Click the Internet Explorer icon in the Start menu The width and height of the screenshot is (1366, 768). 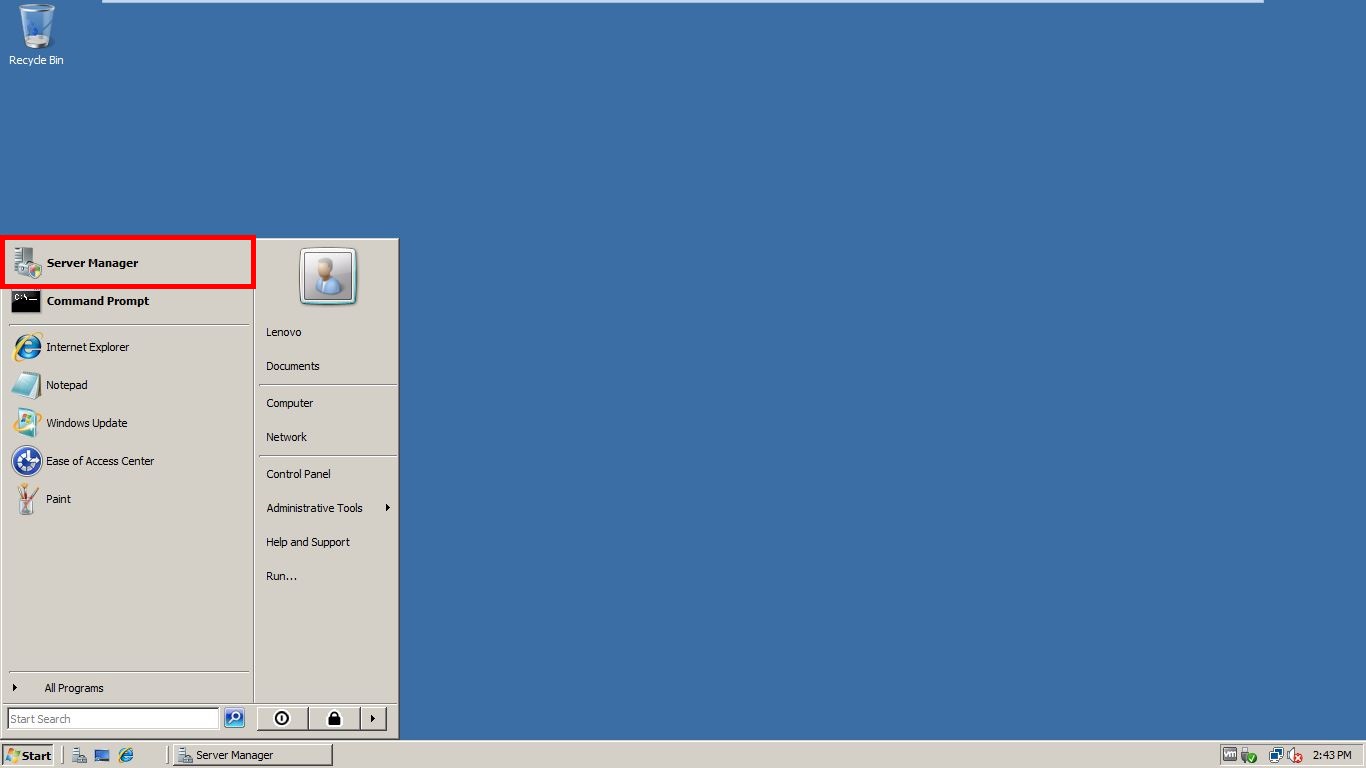click(27, 347)
